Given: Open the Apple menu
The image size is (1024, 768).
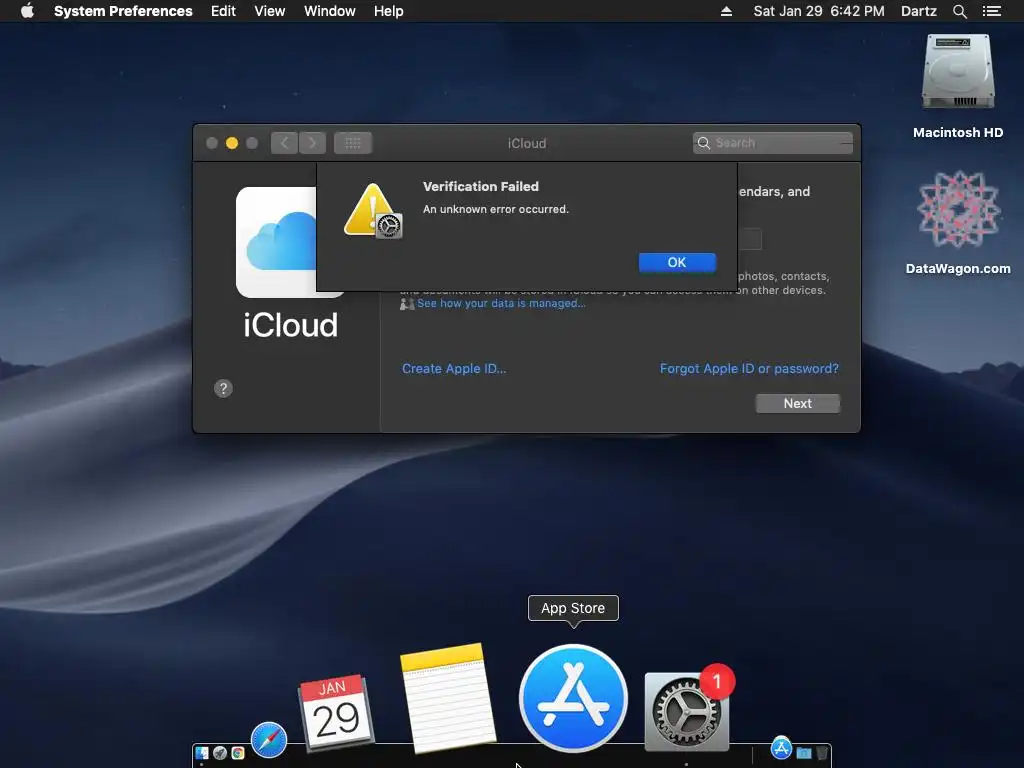Looking at the screenshot, I should [x=27, y=11].
